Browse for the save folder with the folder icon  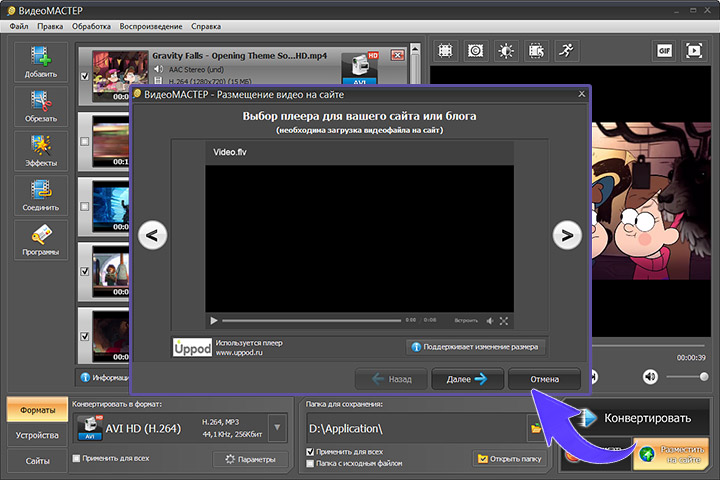pos(535,428)
